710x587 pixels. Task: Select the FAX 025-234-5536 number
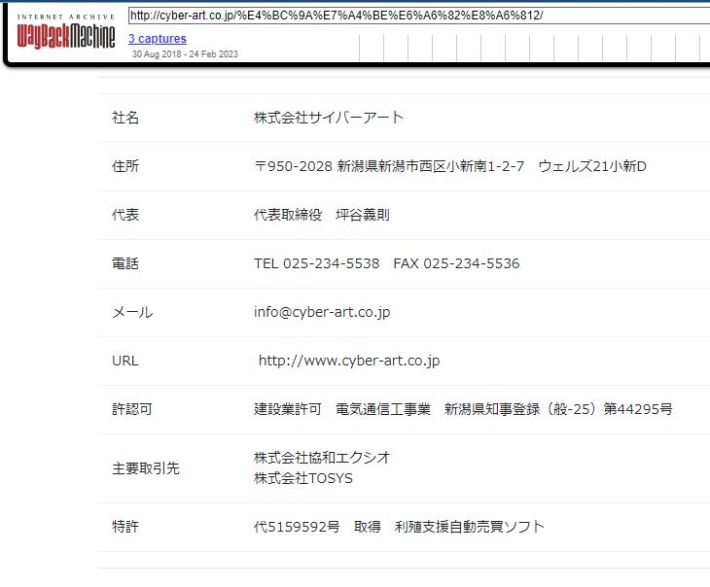456,263
